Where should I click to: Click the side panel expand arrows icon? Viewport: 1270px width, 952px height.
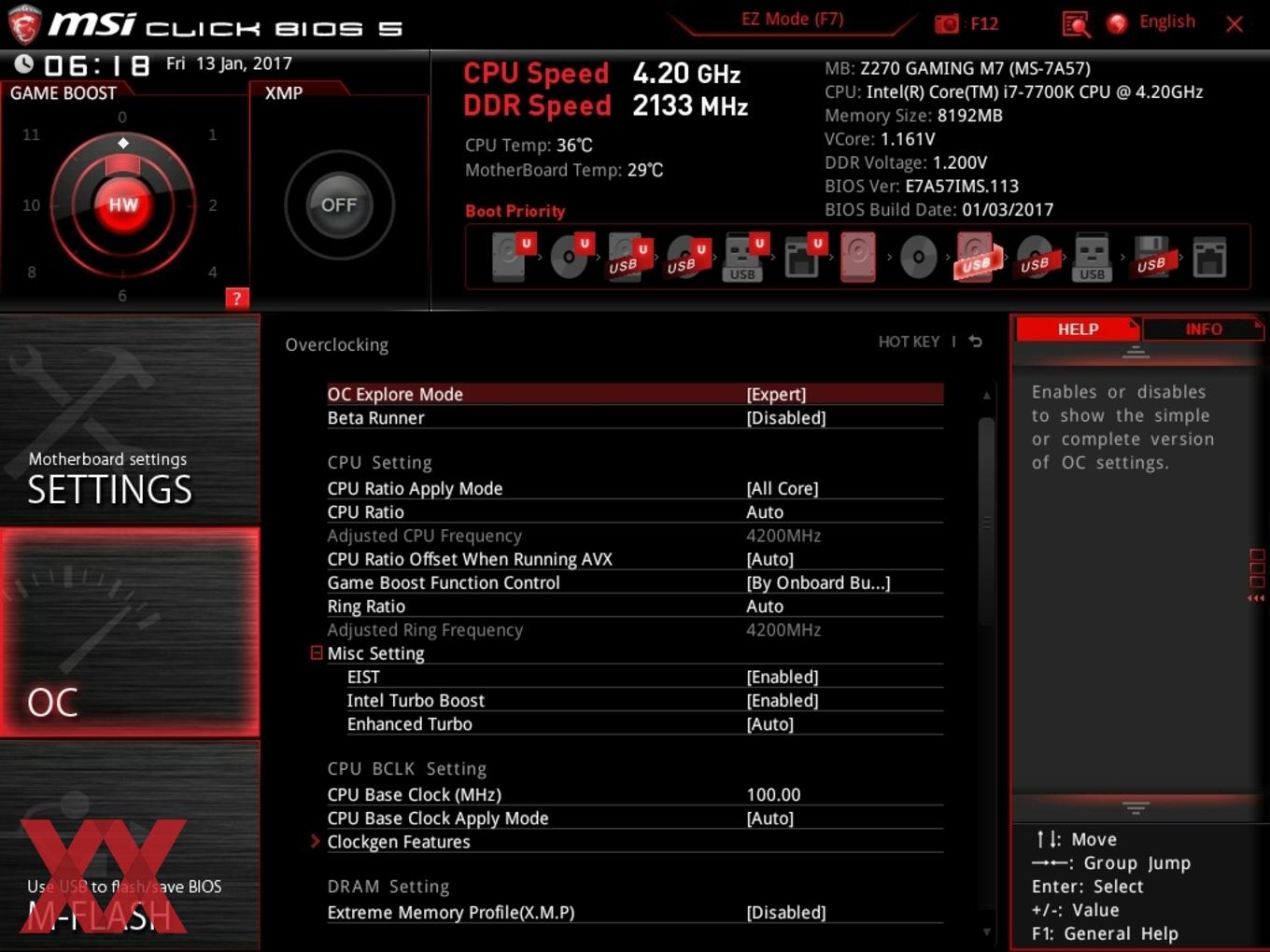[x=1257, y=576]
